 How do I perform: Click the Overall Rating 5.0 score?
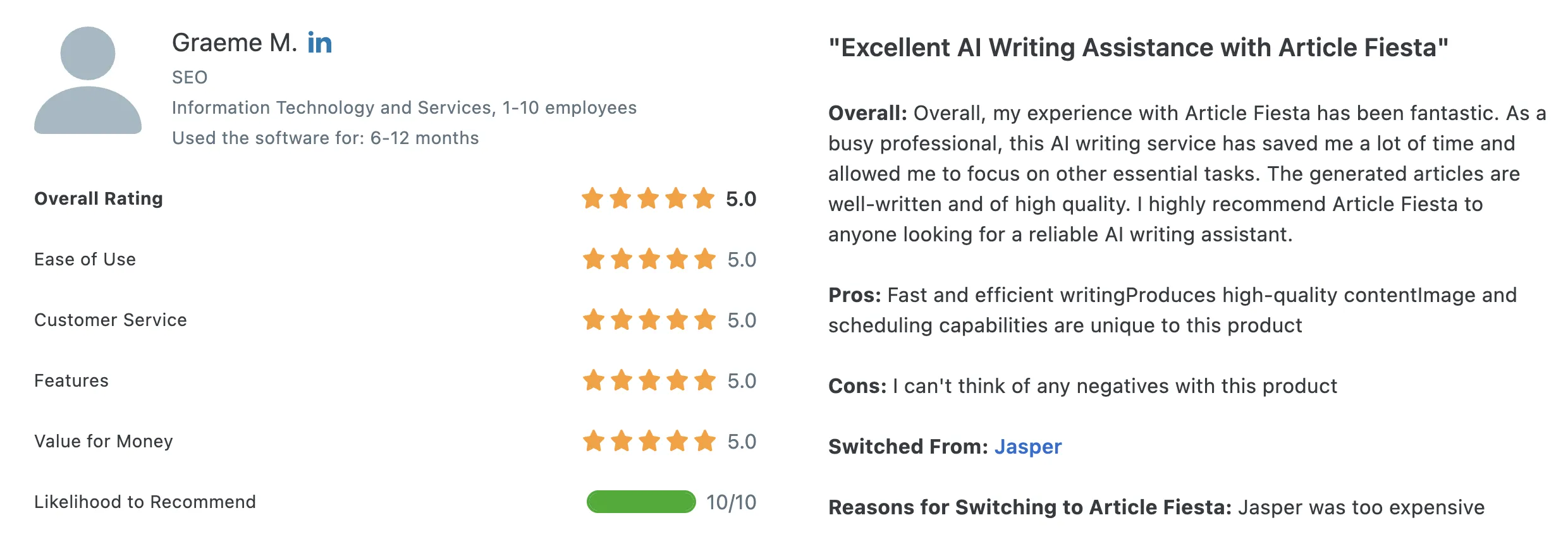coord(741,199)
